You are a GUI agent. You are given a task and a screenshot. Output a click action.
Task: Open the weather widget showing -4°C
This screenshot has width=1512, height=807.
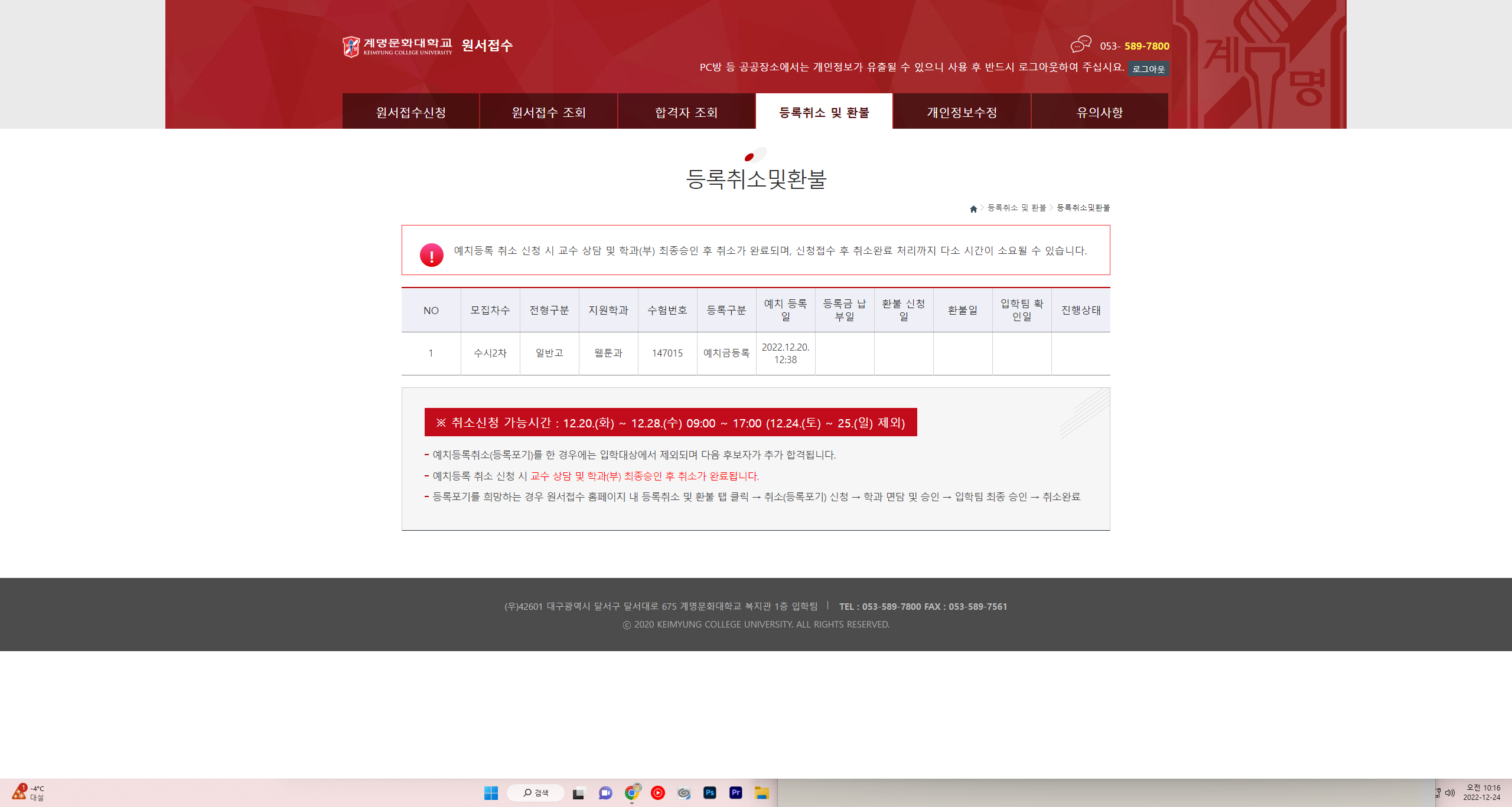tap(28, 792)
